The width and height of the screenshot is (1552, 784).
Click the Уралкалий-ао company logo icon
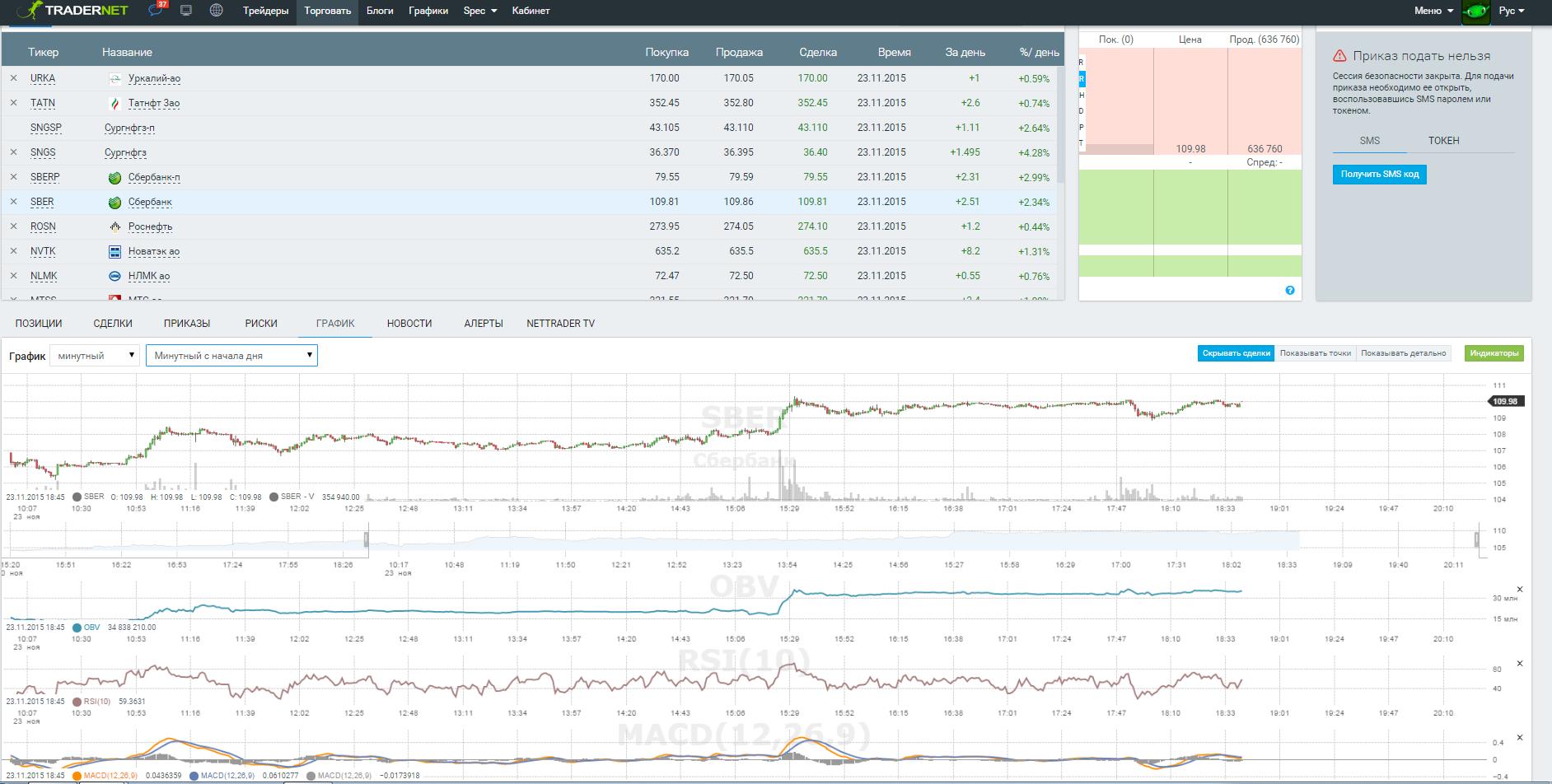pyautogui.click(x=115, y=78)
